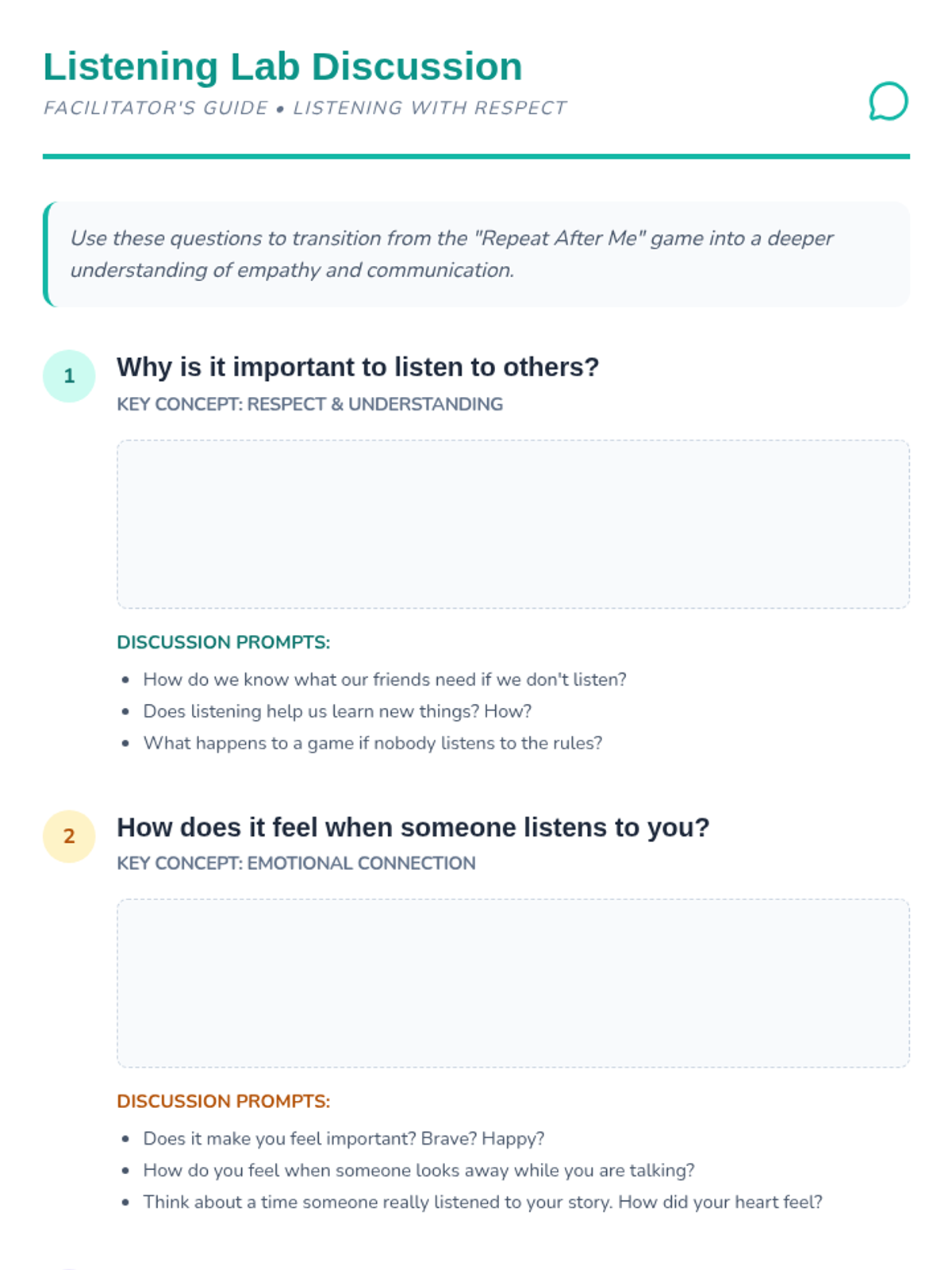The height and width of the screenshot is (1270, 952).
Task: Click the second question's answer notes box
Action: coord(512,983)
